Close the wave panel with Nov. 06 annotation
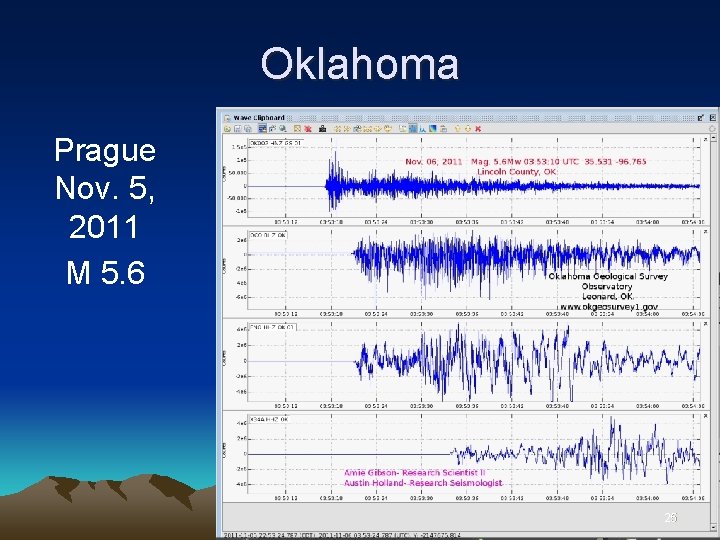 point(705,139)
